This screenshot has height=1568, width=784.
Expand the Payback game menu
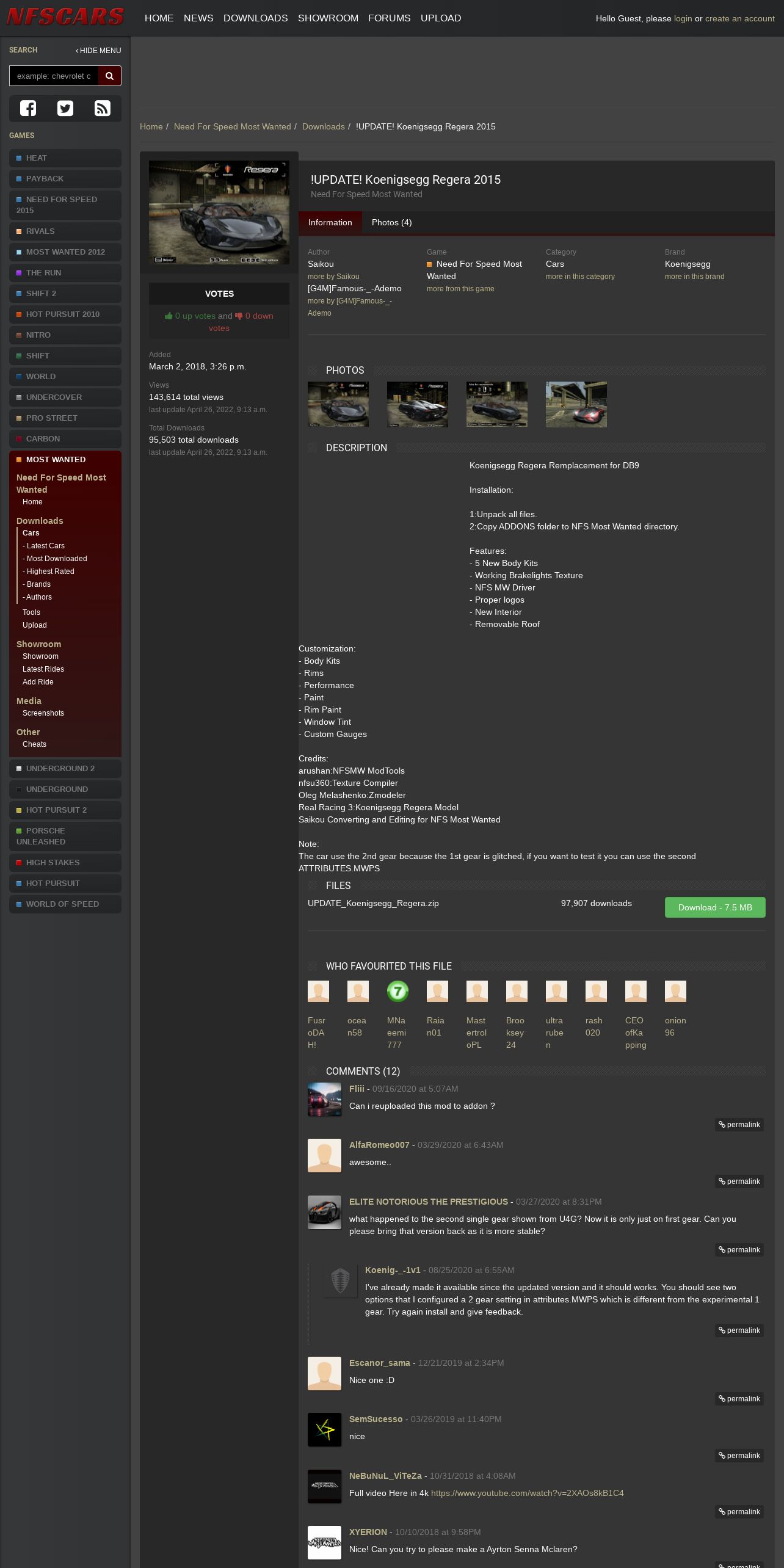pyautogui.click(x=65, y=179)
